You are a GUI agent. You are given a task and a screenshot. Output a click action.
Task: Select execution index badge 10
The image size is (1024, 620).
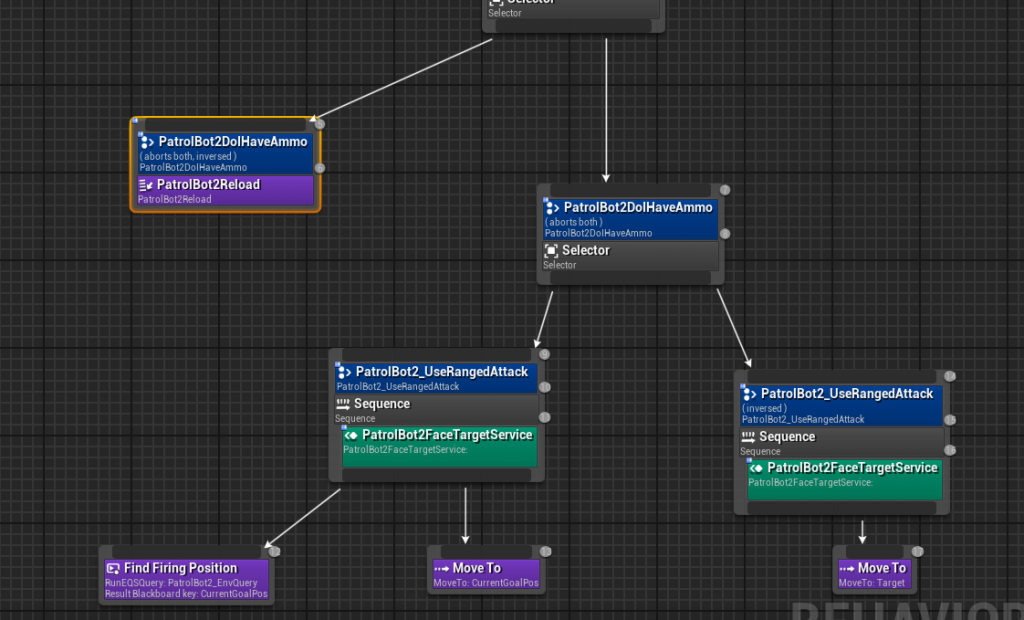pos(545,387)
